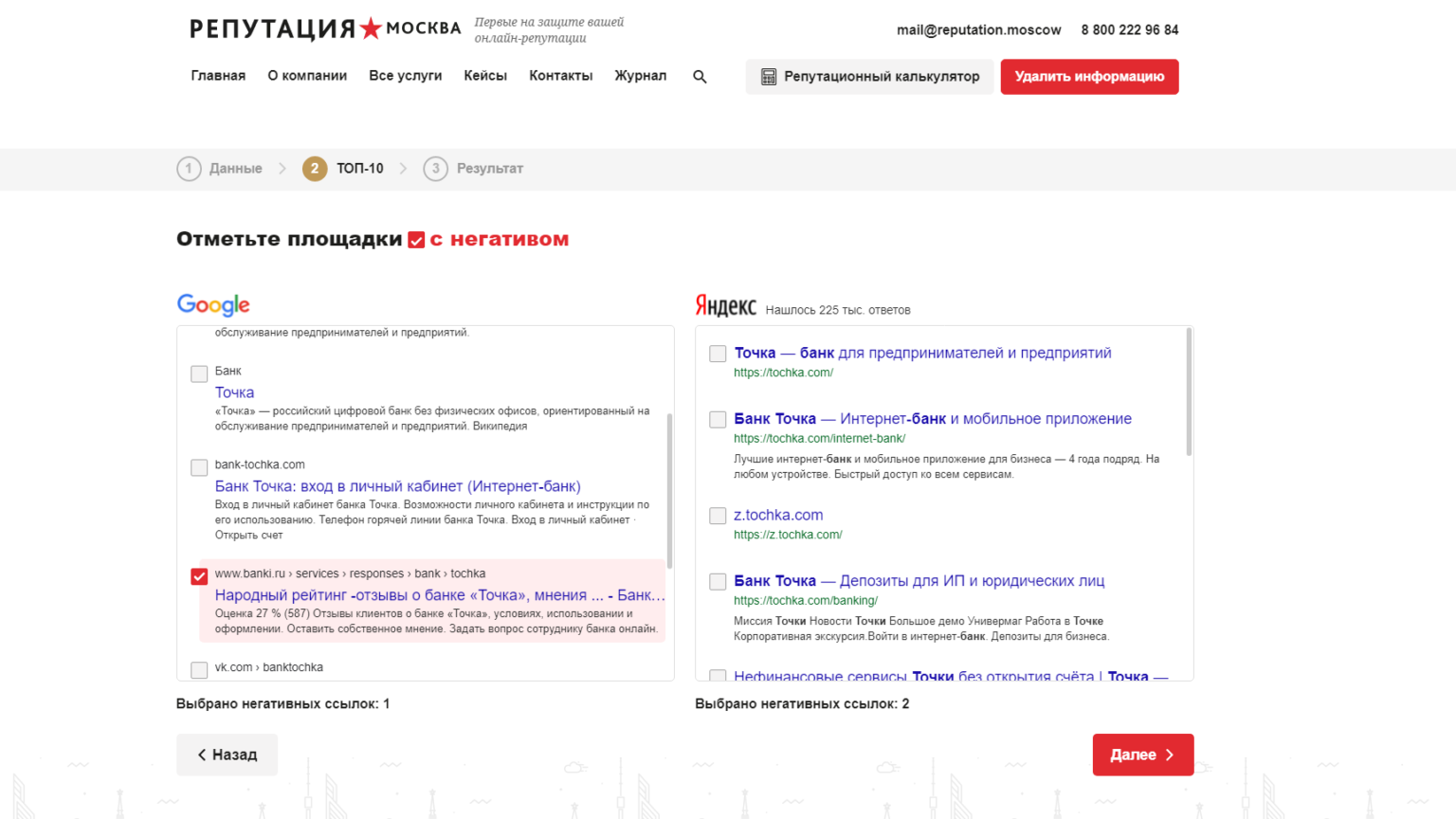1456x819 pixels.
Task: Click the calculator icon in Репутационный калькулятор
Action: click(769, 77)
